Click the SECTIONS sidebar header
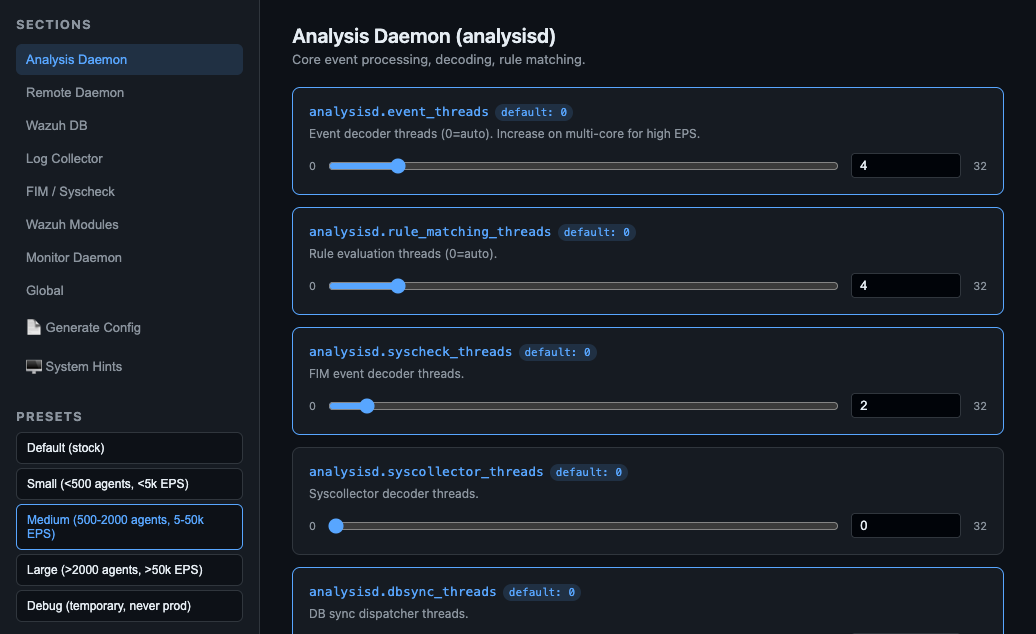Image resolution: width=1036 pixels, height=634 pixels. point(54,24)
